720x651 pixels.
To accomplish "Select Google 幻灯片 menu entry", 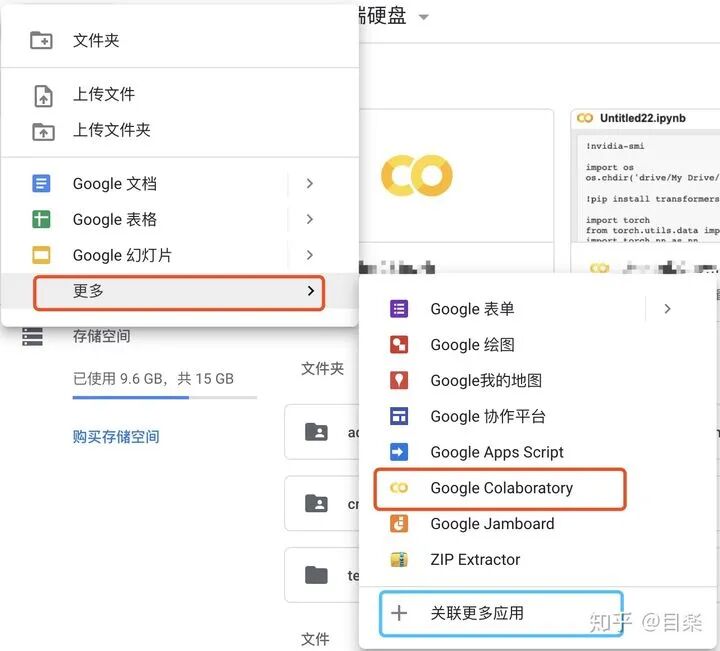I will tap(180, 255).
